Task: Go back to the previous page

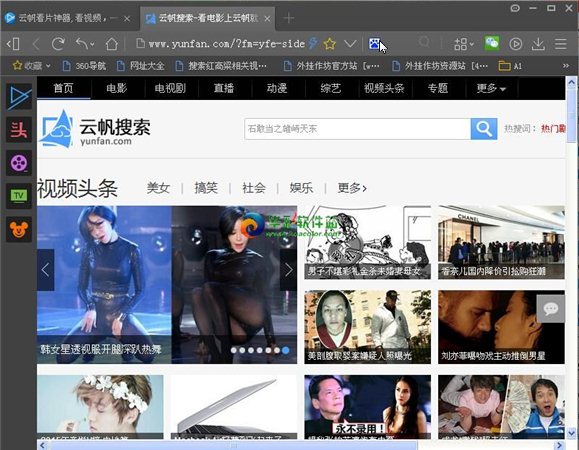Action: [x=36, y=44]
